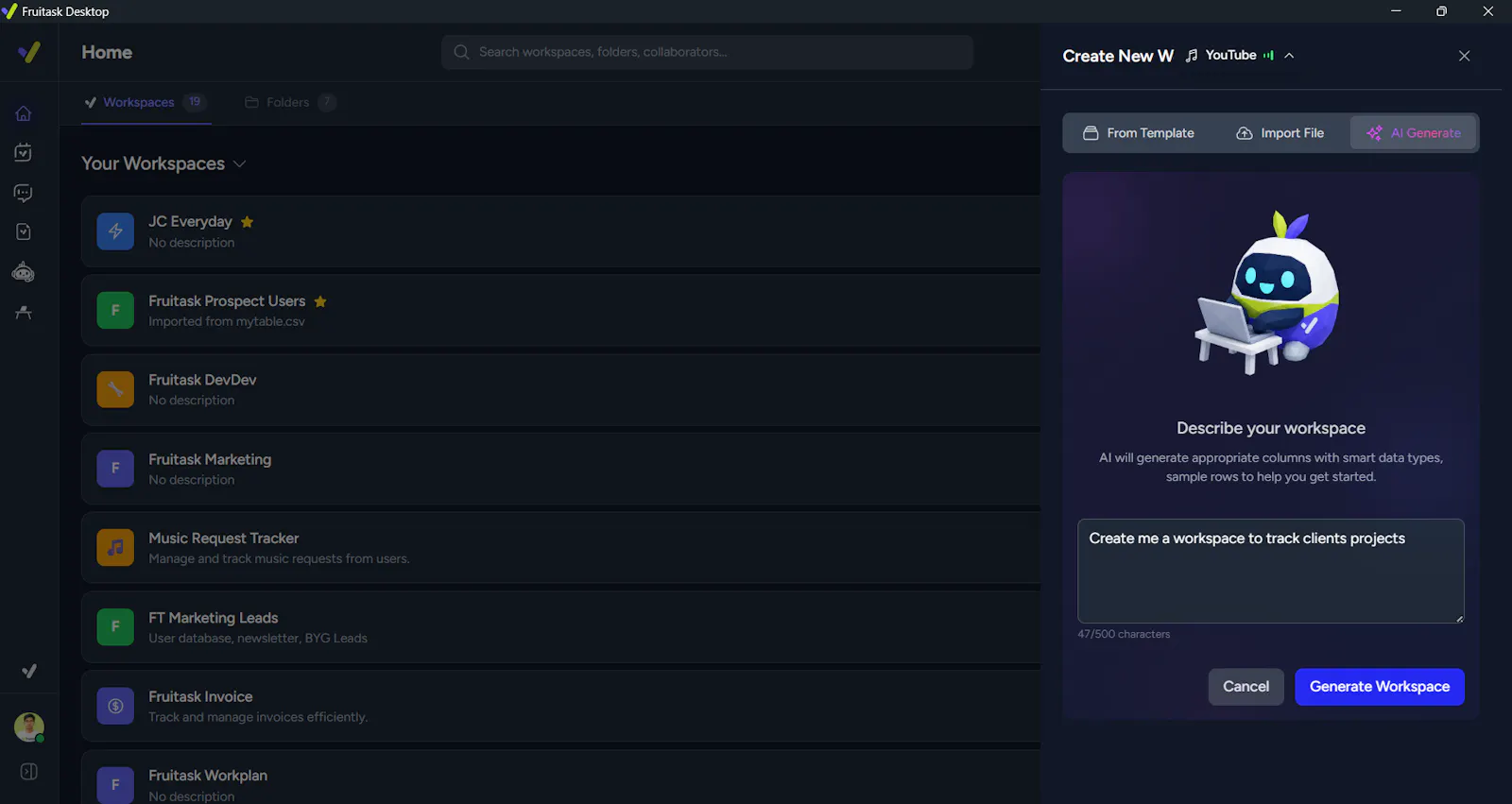Open the Music Request Tracker workspace
Screen dimensions: 1512x804
[560, 548]
